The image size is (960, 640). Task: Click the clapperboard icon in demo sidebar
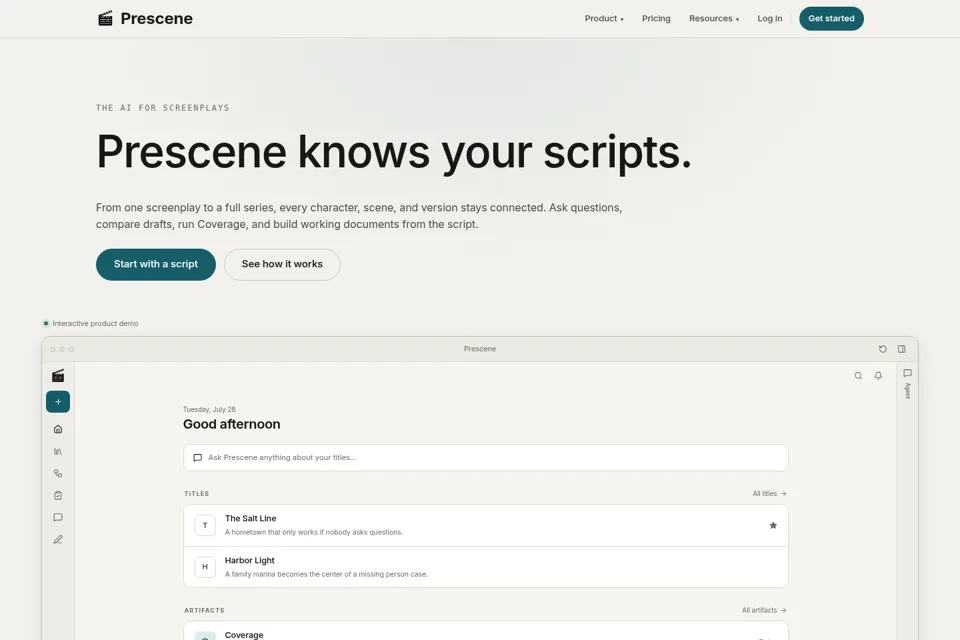coord(58,375)
